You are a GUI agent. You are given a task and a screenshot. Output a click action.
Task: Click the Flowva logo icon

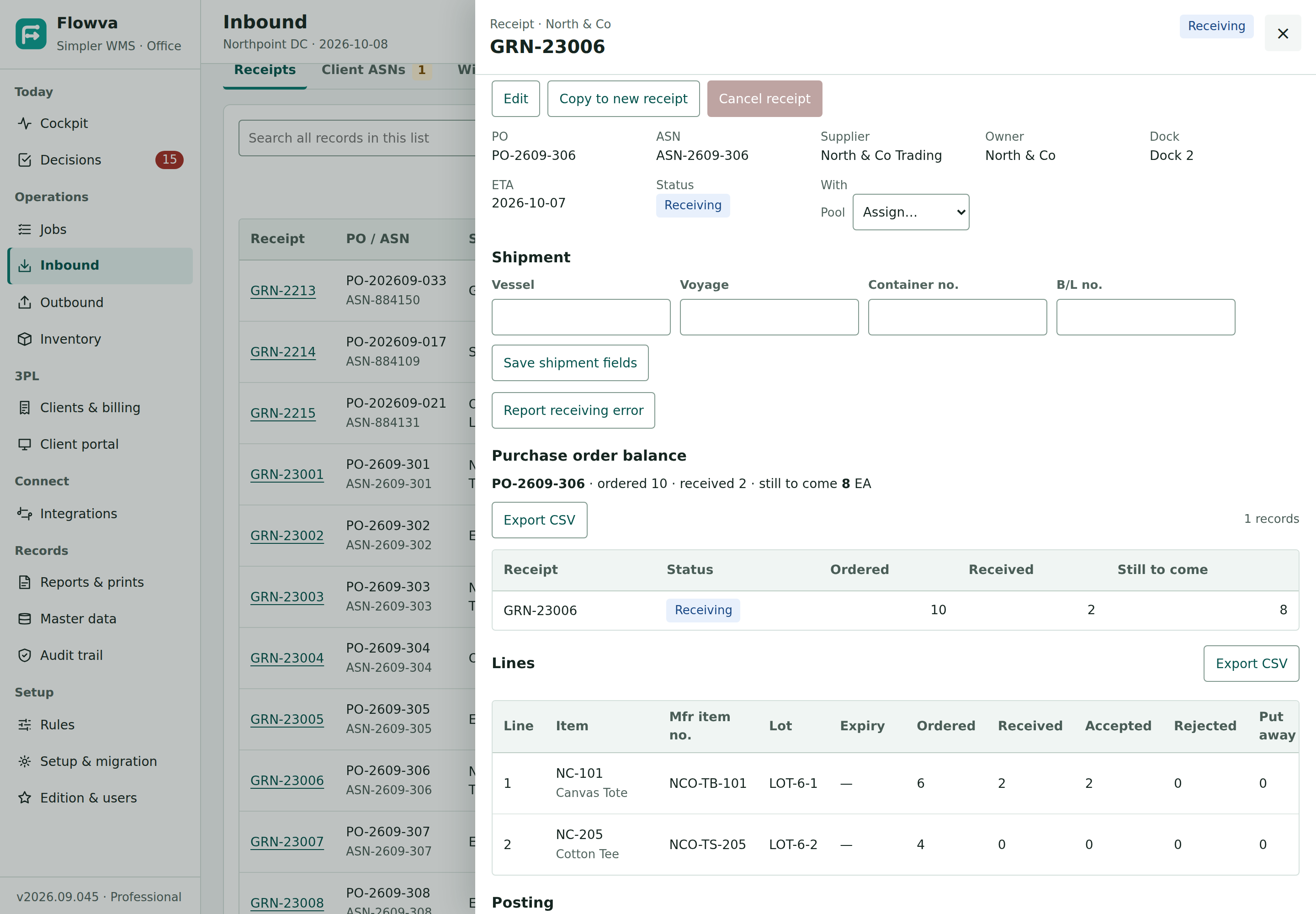[x=31, y=34]
